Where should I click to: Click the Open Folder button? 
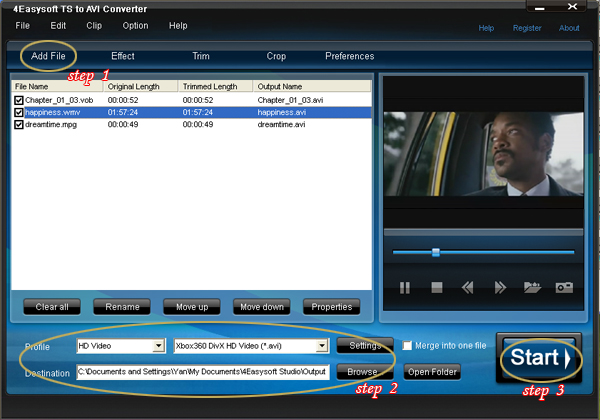coord(432,372)
